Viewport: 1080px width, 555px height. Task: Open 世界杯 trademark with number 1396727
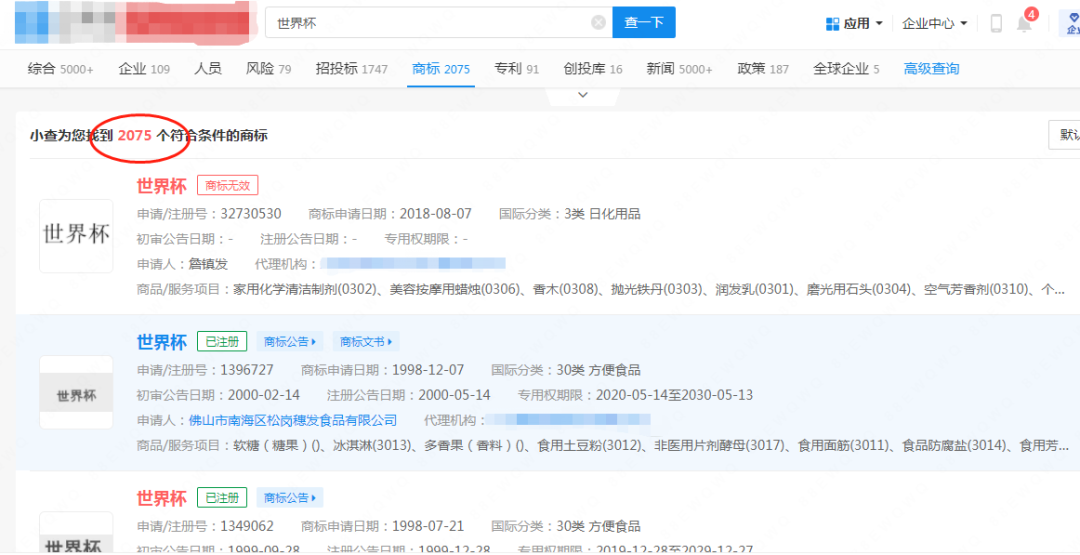[162, 342]
